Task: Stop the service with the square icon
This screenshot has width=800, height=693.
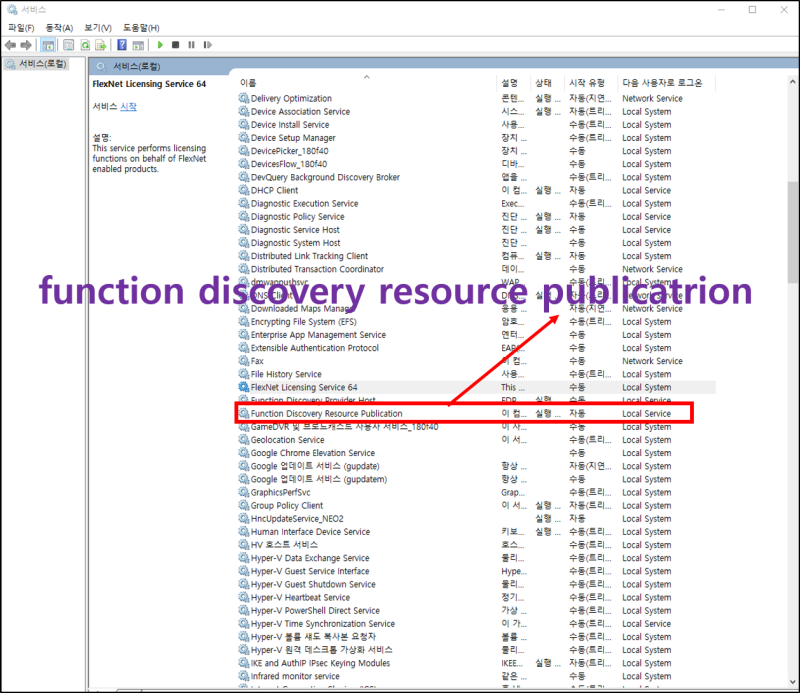Action: click(x=176, y=45)
